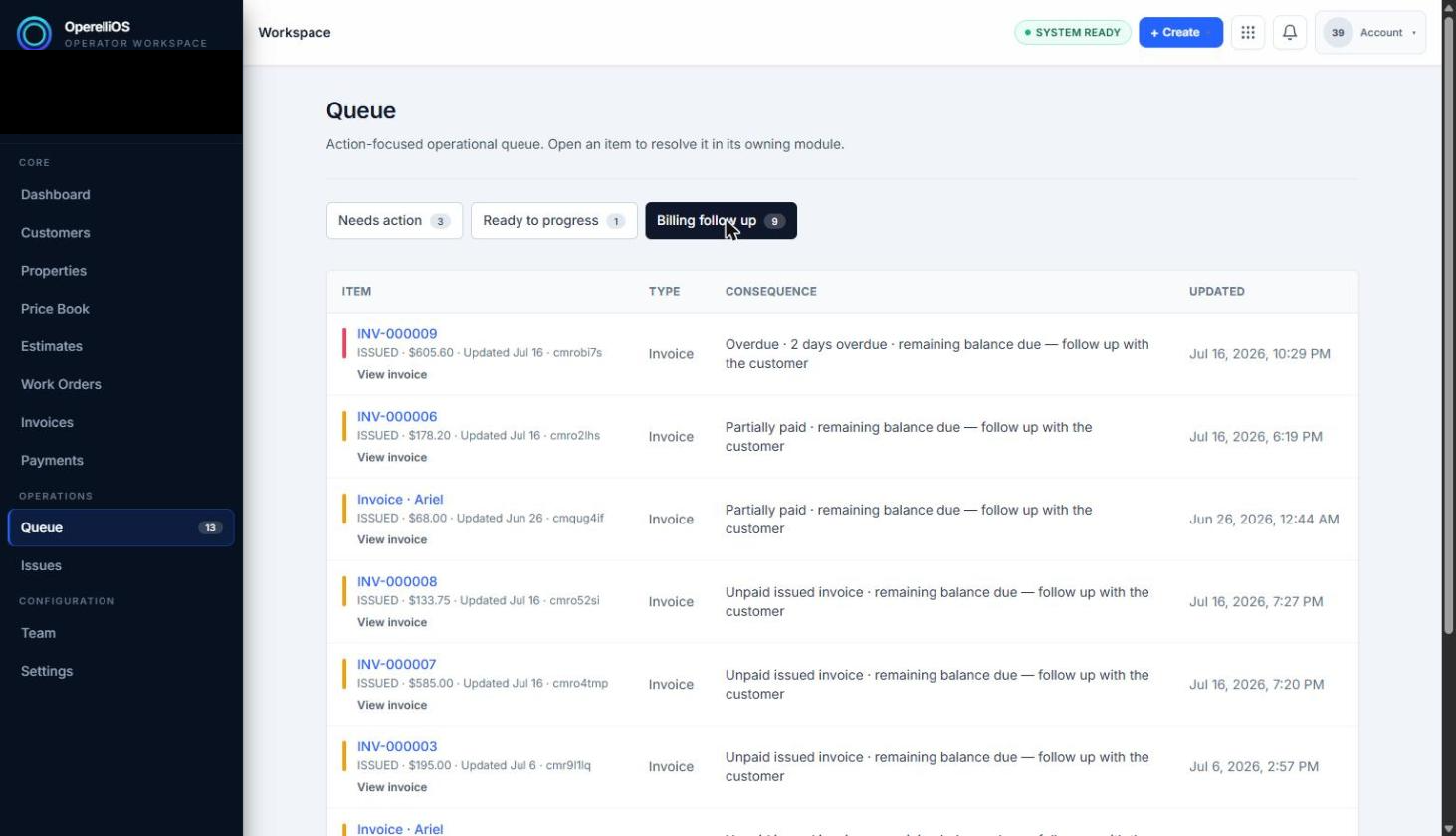Click the 13 badge on Queue
The width and height of the screenshot is (1456, 836).
pos(210,527)
